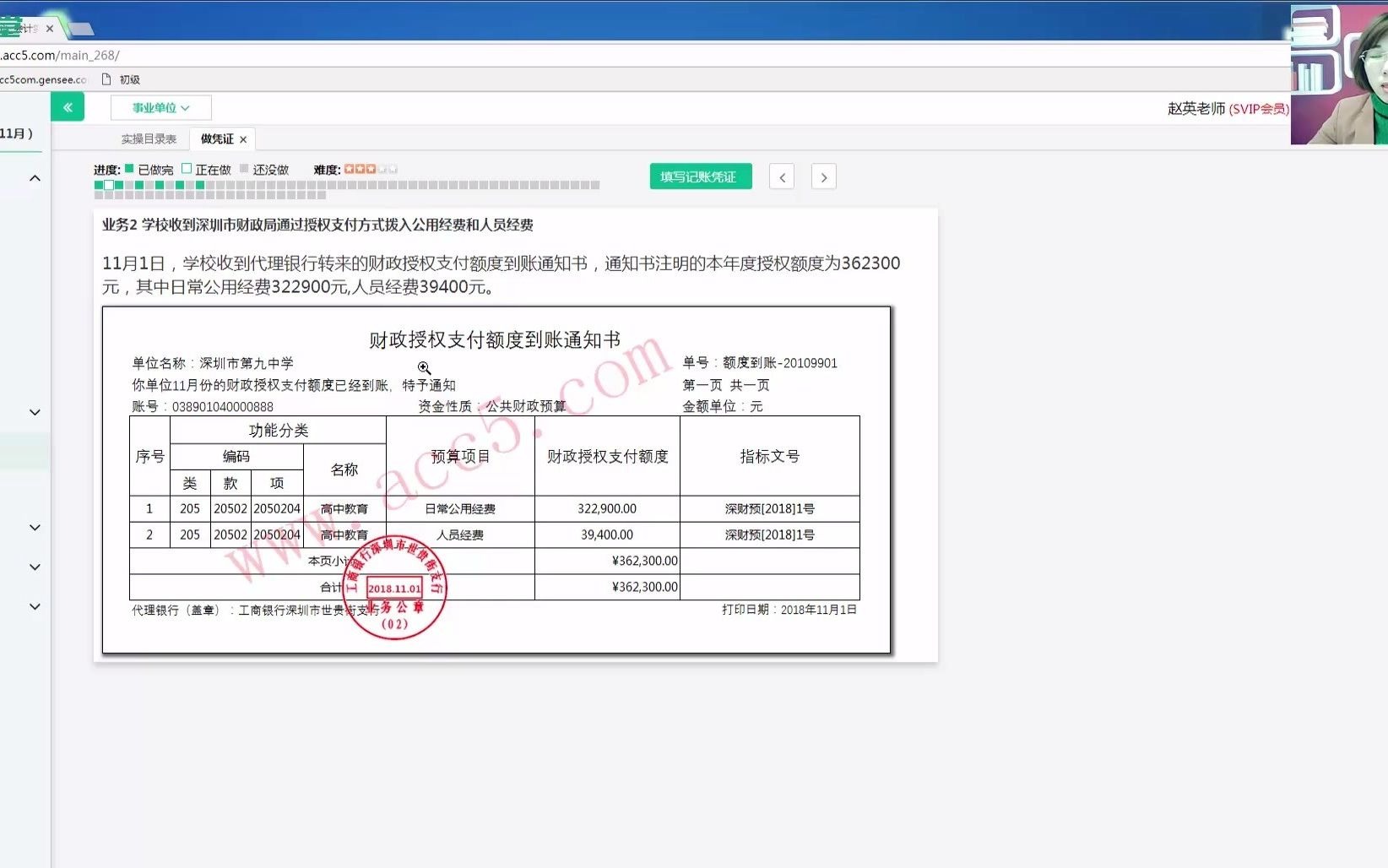Collapse the left panel with the double-arrow button
The image size is (1388, 868).
68,106
